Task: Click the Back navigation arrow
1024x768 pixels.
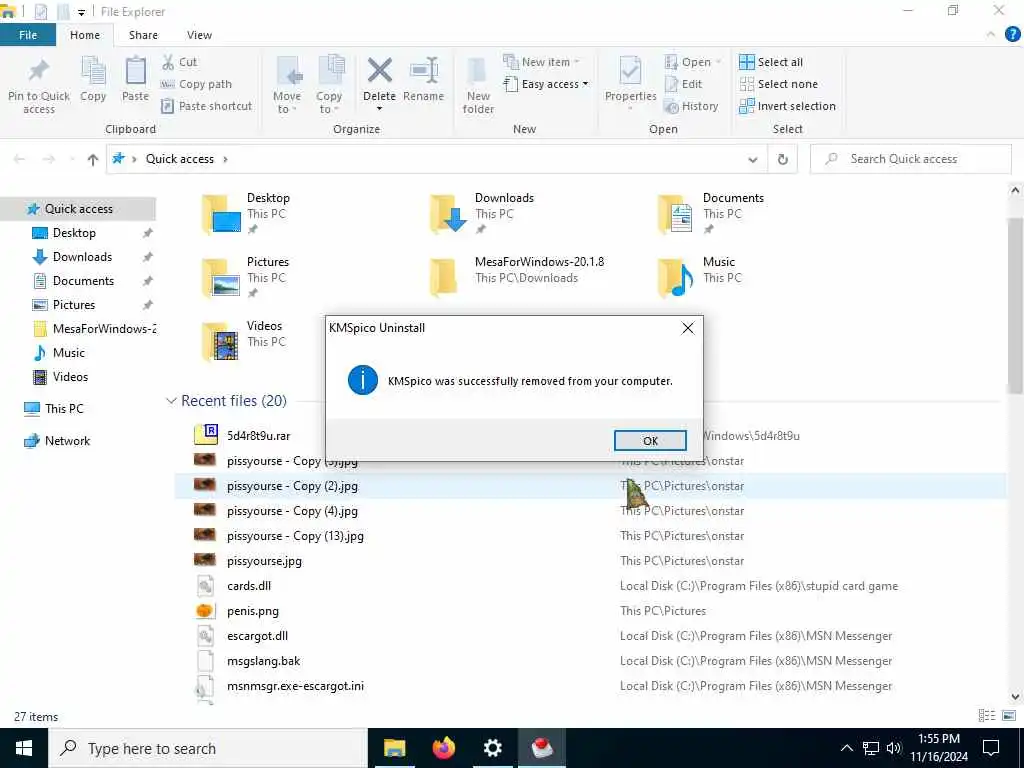Action: [20, 159]
